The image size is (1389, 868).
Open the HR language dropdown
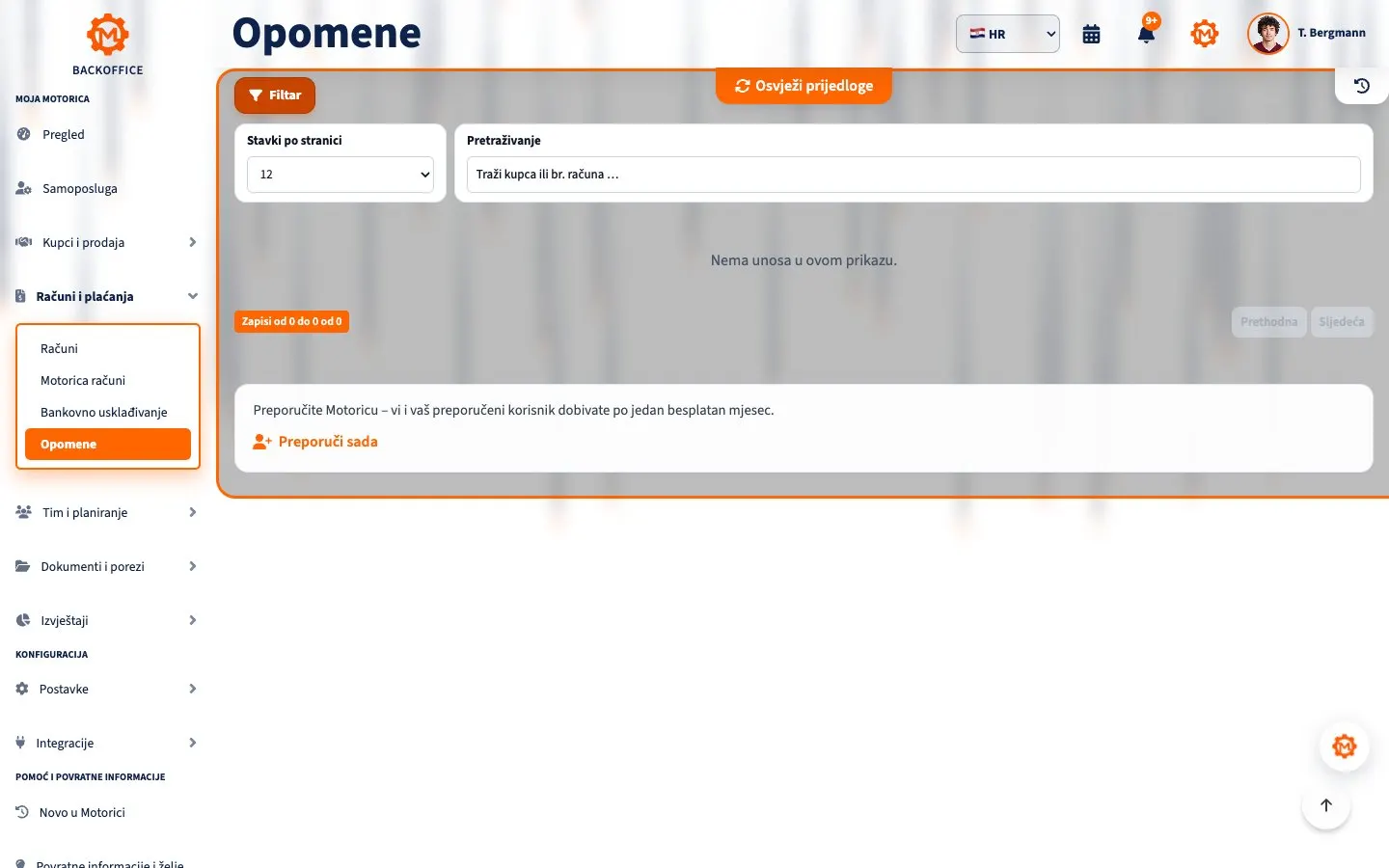(x=1008, y=34)
